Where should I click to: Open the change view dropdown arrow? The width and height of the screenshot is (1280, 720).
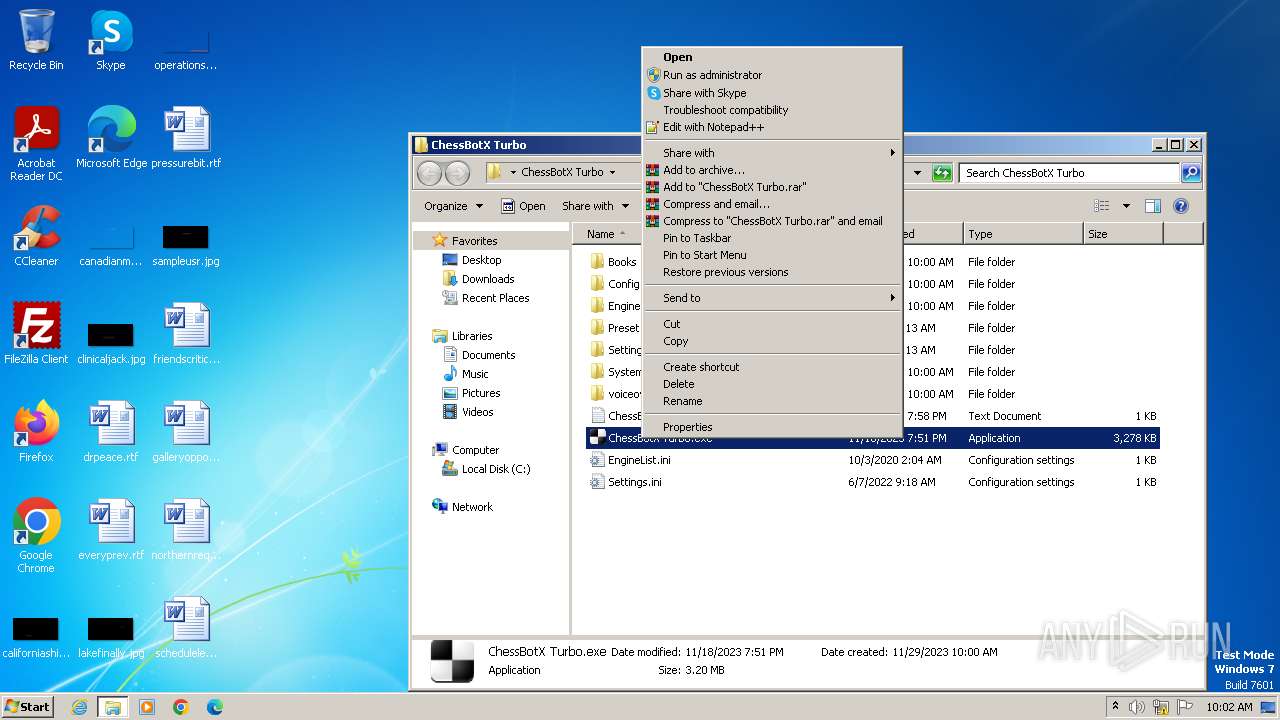1126,206
